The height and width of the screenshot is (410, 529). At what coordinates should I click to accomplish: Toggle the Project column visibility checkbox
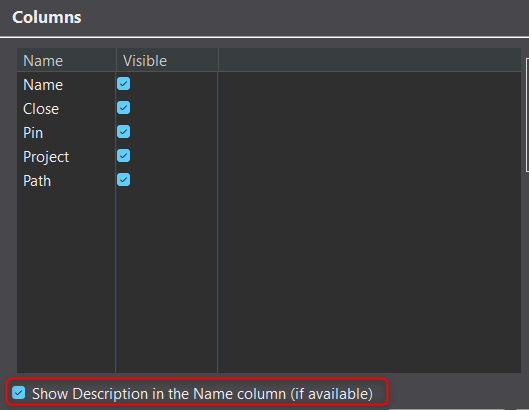[x=123, y=156]
